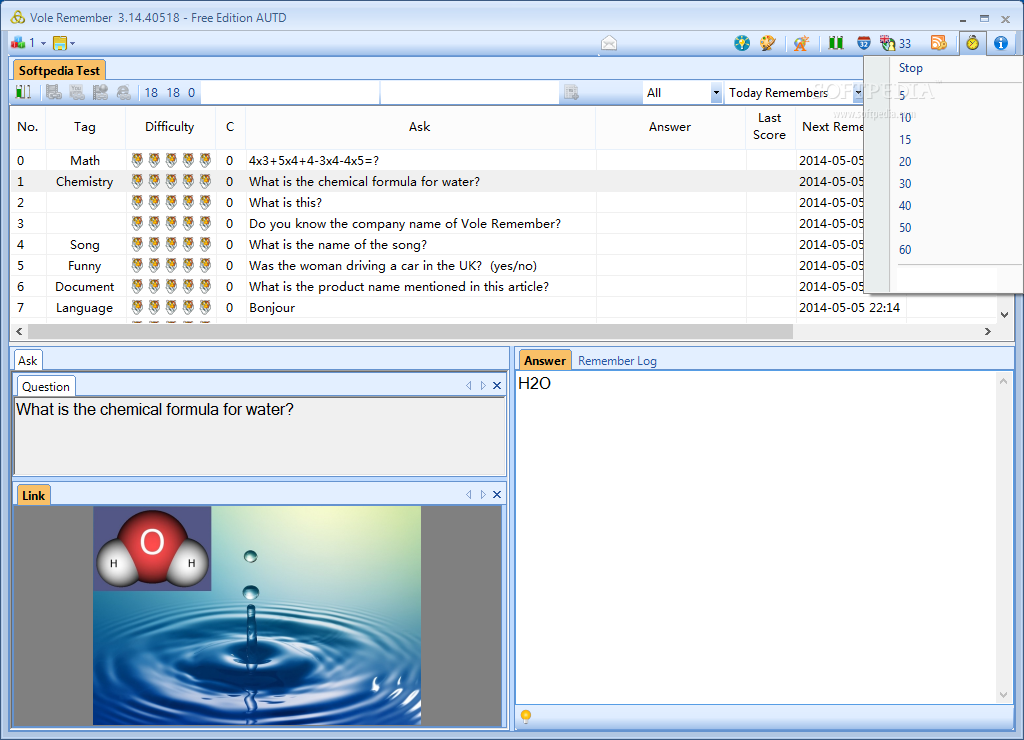This screenshot has width=1024, height=740.
Task: Close the Question panel
Action: 497,385
